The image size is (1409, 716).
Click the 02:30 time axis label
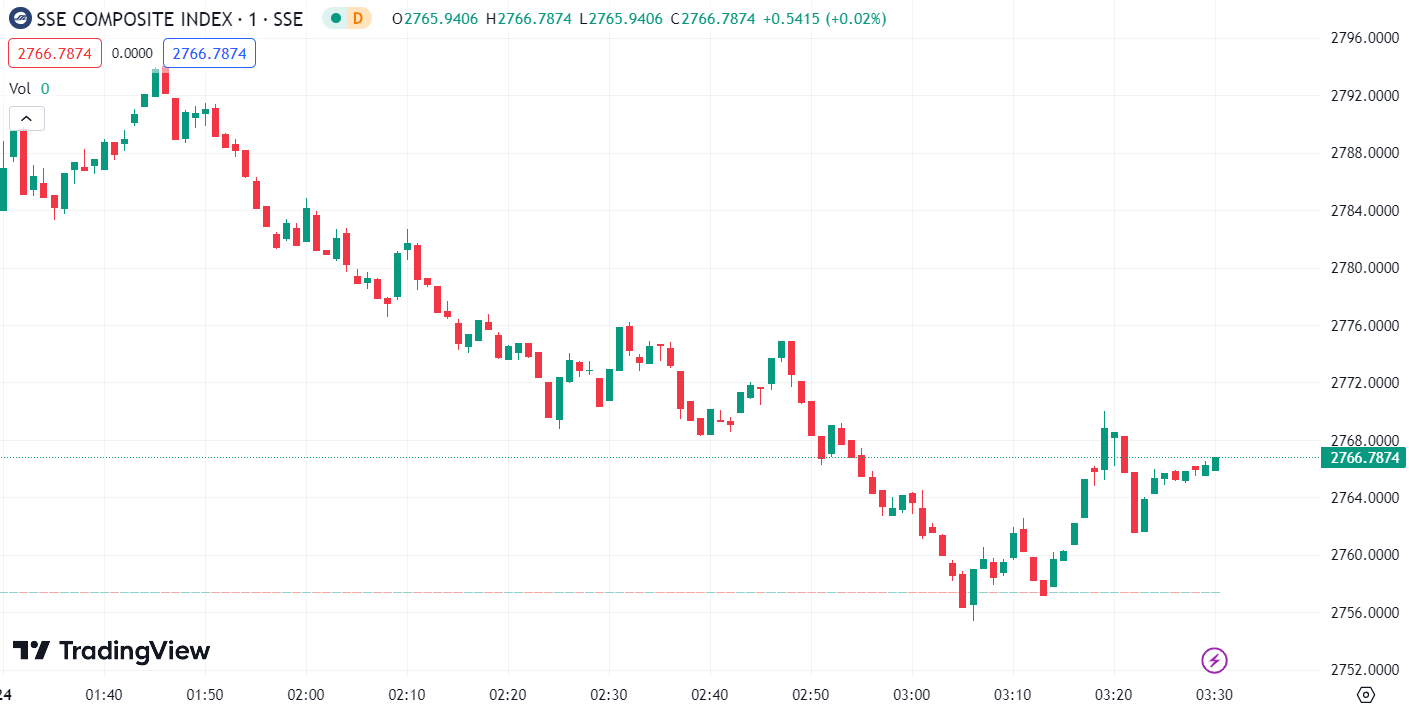point(609,695)
